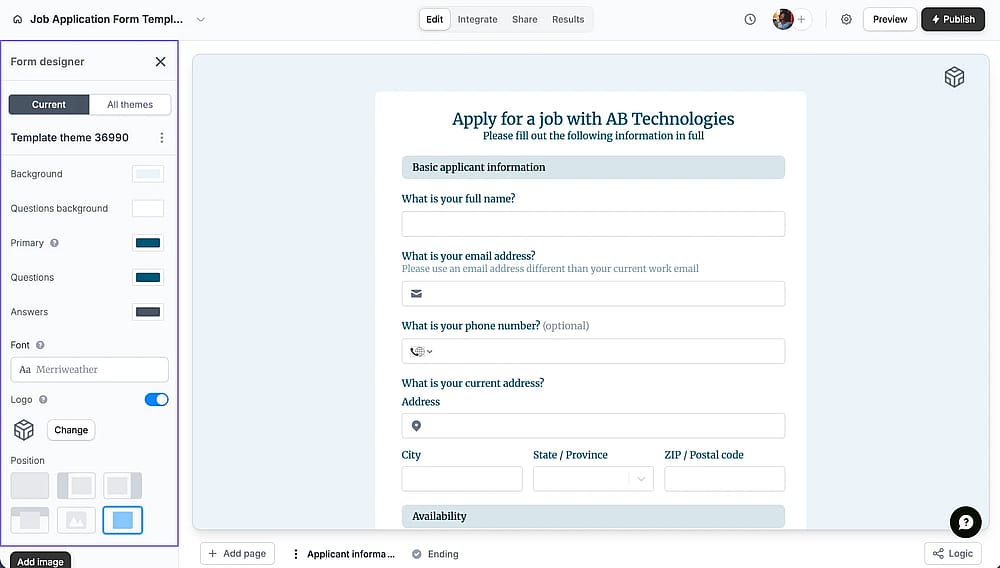Open the help chat bubble icon

(x=965, y=522)
